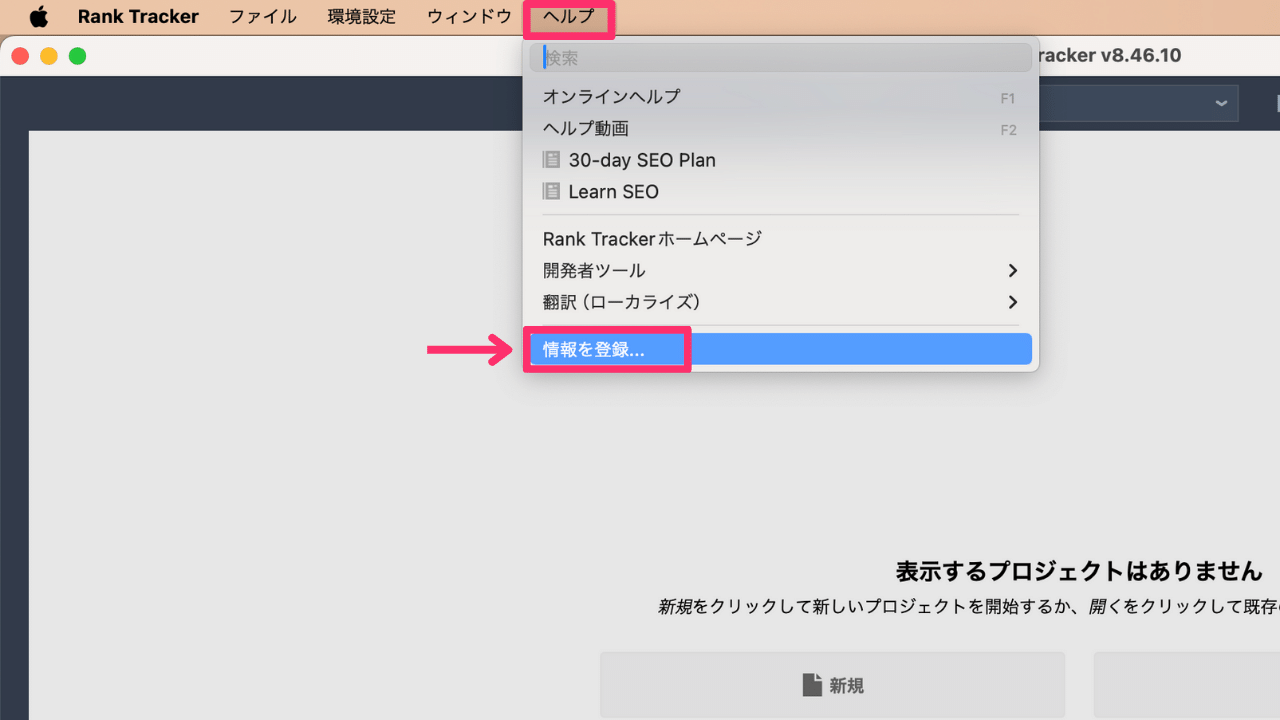The width and height of the screenshot is (1280, 720).
Task: Close the ヘルプ menu in menu bar
Action: tap(568, 17)
